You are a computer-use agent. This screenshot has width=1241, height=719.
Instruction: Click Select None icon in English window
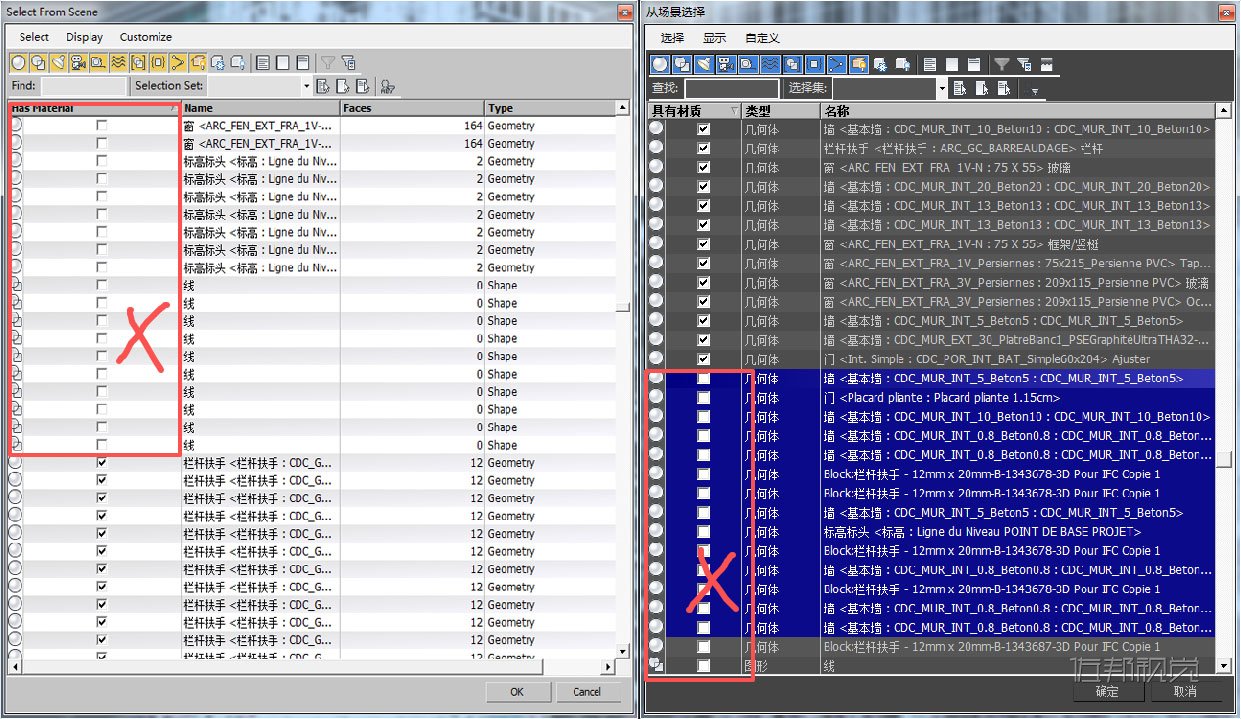[283, 63]
